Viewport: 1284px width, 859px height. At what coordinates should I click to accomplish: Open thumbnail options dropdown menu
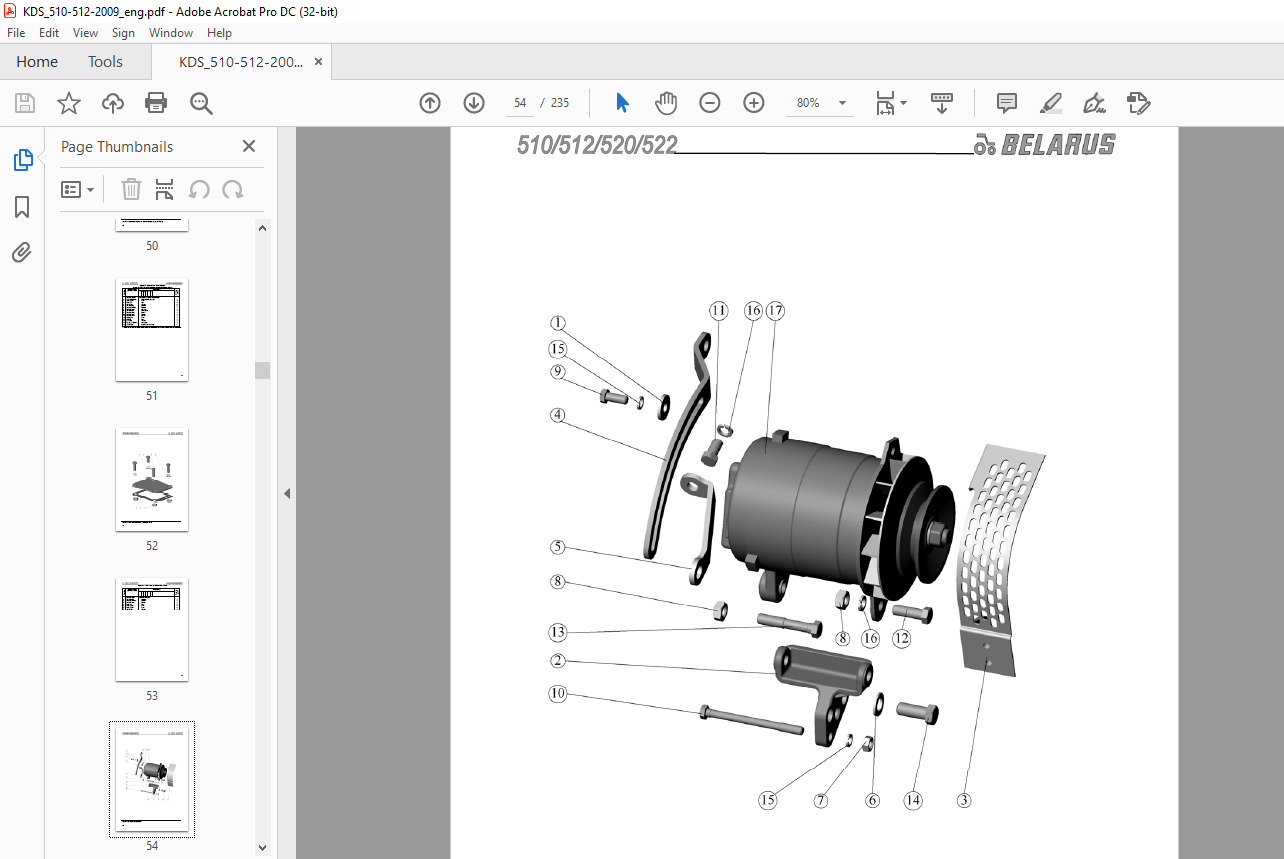(77, 189)
